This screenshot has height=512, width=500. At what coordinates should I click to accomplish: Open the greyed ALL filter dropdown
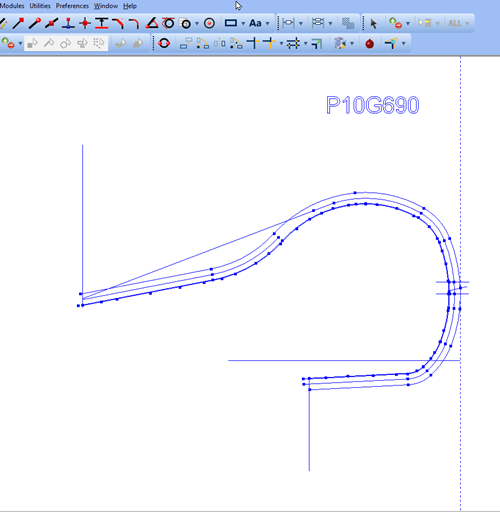click(459, 23)
